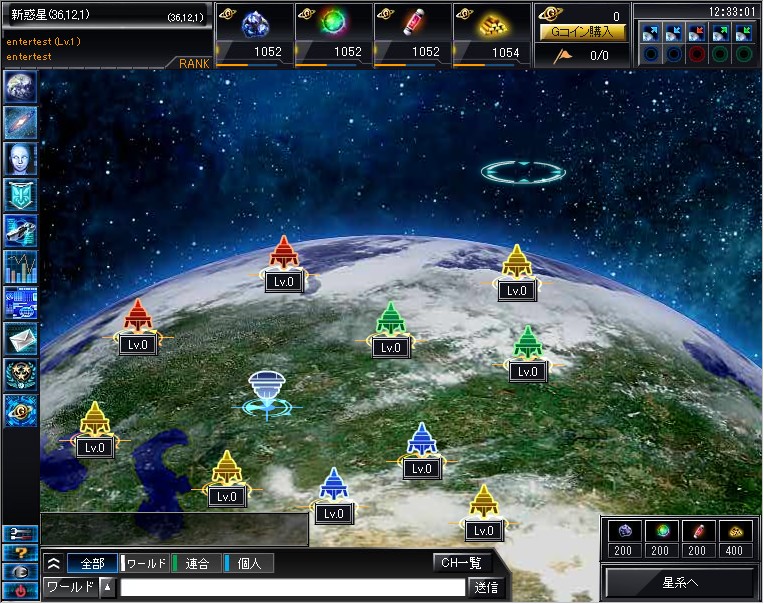Open the 新惑星 (36,12,1) planet selector
This screenshot has width=764, height=604.
click(x=107, y=16)
